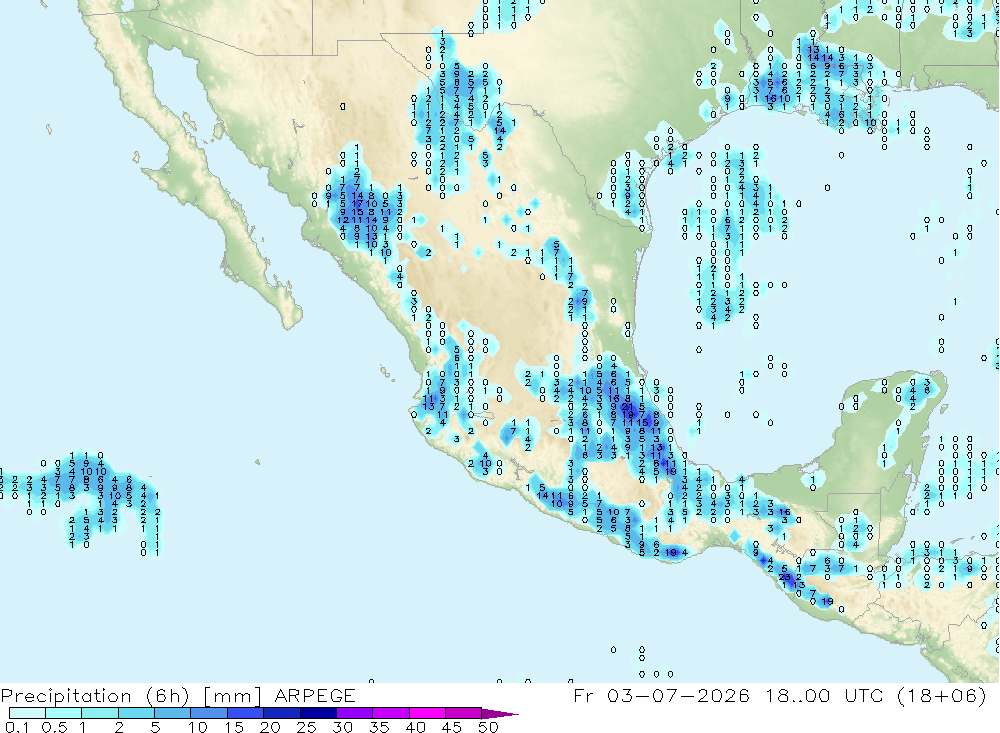The height and width of the screenshot is (733, 1000).
Task: Click the '30' legend value
Action: point(342,727)
